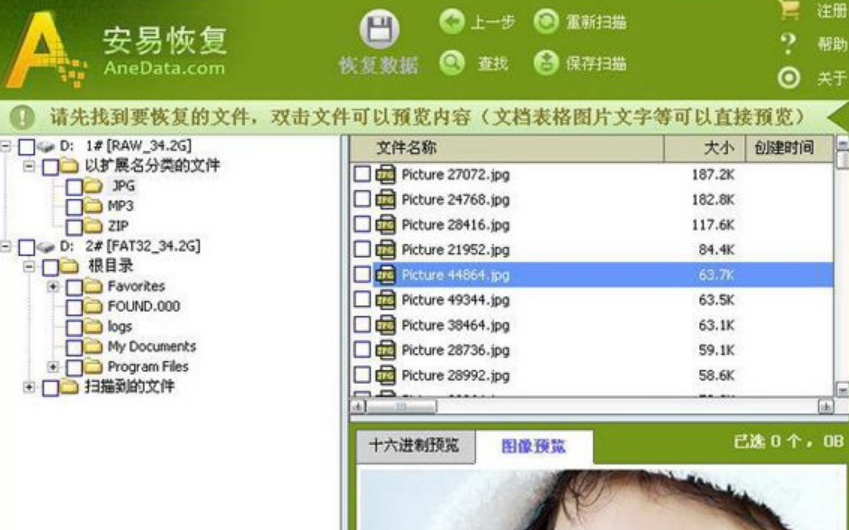Switch to the 图像预览 tab
The width and height of the screenshot is (849, 530).
point(533,446)
